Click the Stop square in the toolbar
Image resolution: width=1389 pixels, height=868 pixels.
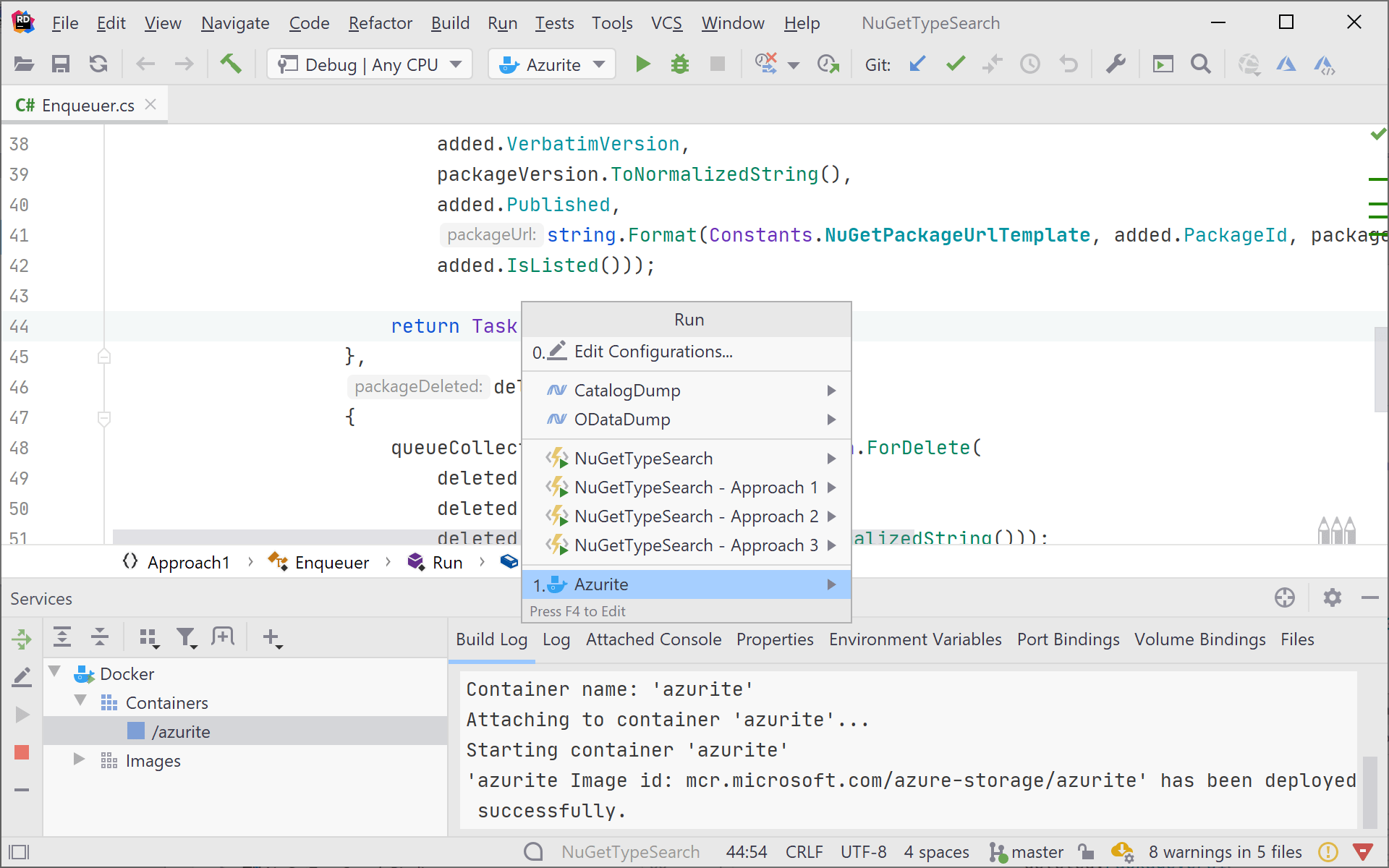click(718, 64)
